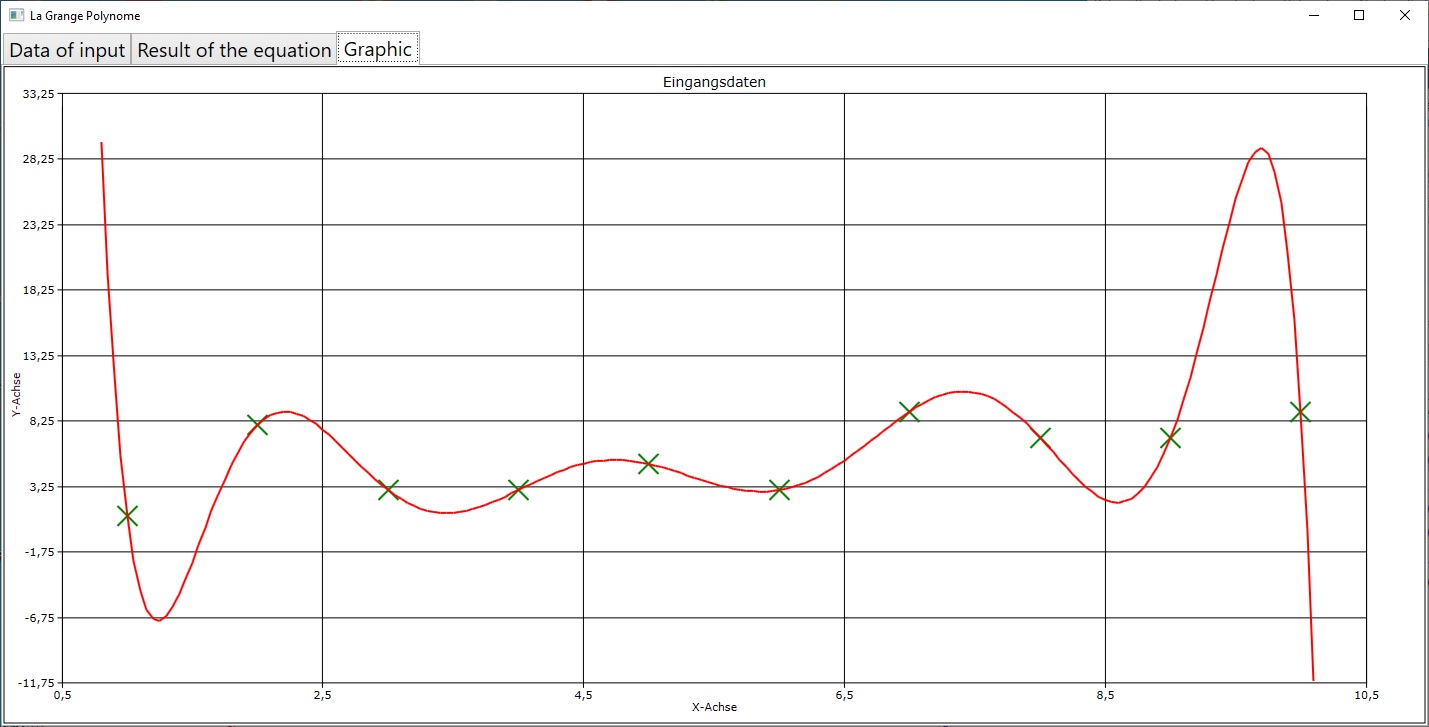Click the green X marker just left of 4,5

click(518, 490)
